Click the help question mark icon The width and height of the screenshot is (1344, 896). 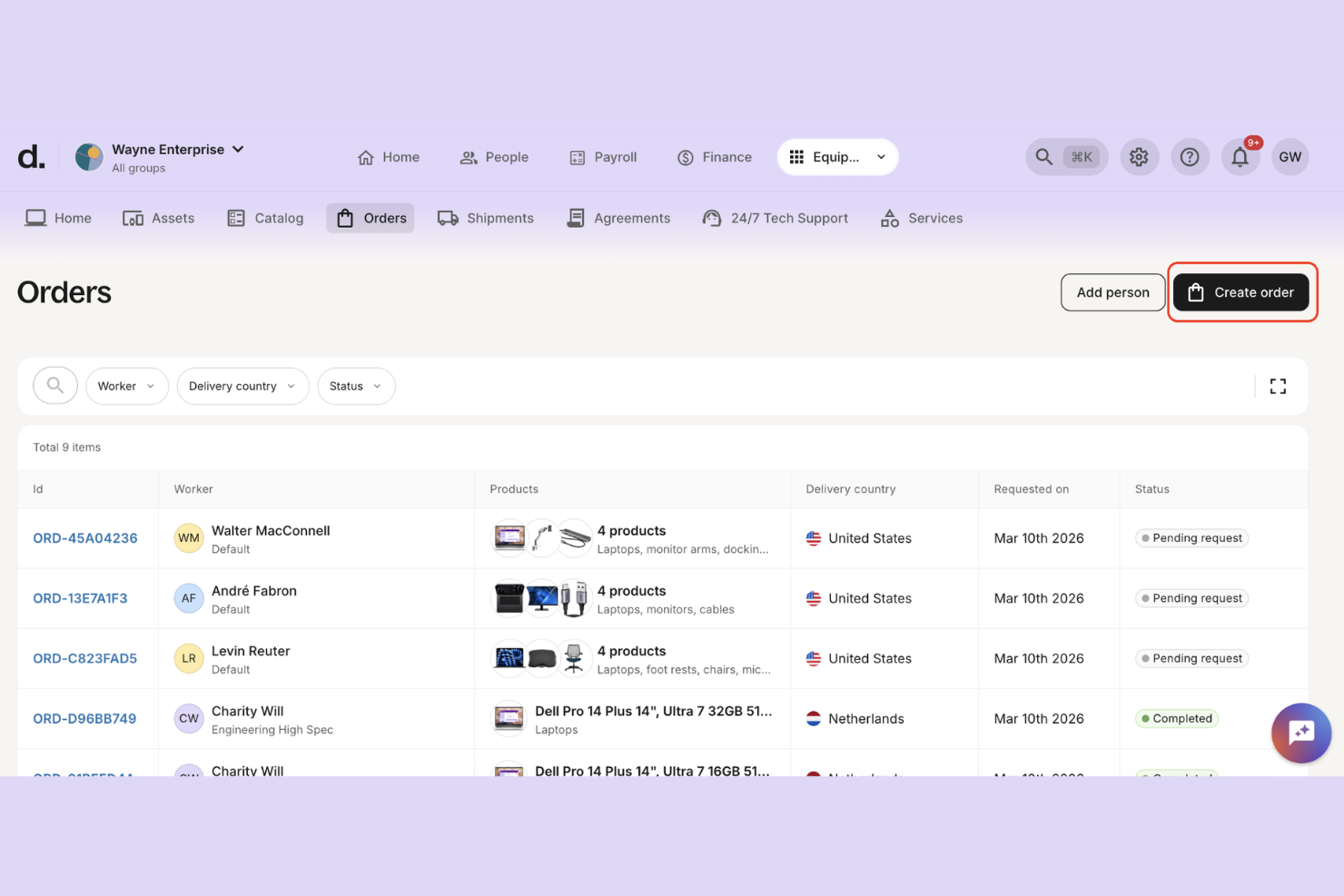(x=1190, y=157)
